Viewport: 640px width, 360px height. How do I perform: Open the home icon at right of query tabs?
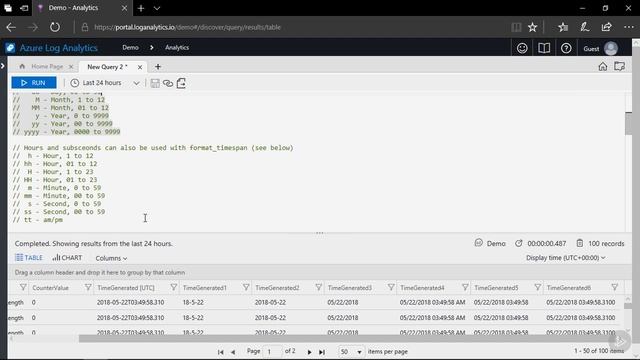click(x=602, y=67)
